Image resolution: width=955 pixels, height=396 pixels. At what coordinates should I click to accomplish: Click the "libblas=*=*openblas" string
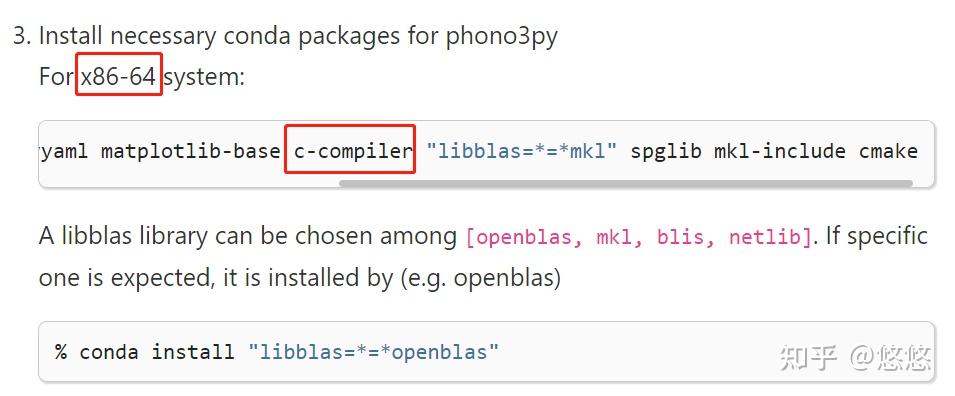click(x=373, y=352)
